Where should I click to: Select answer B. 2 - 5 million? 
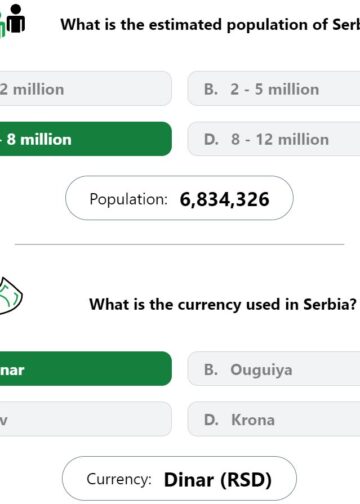tap(274, 89)
